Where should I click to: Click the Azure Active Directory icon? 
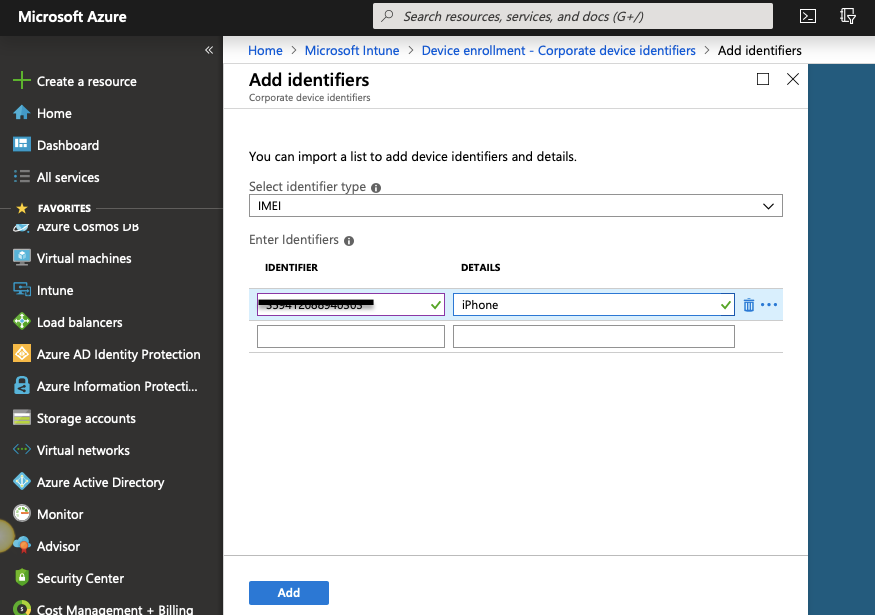[x=22, y=481]
